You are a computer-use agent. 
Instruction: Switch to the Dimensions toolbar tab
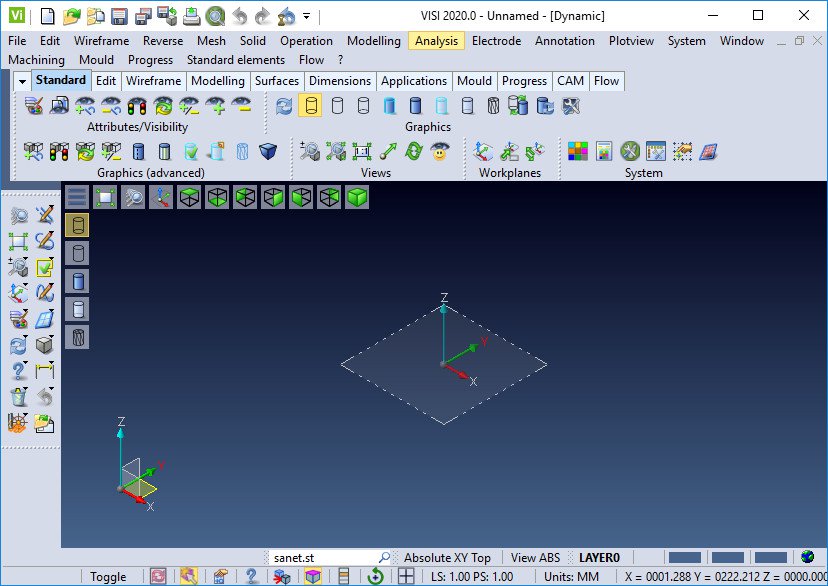(340, 81)
